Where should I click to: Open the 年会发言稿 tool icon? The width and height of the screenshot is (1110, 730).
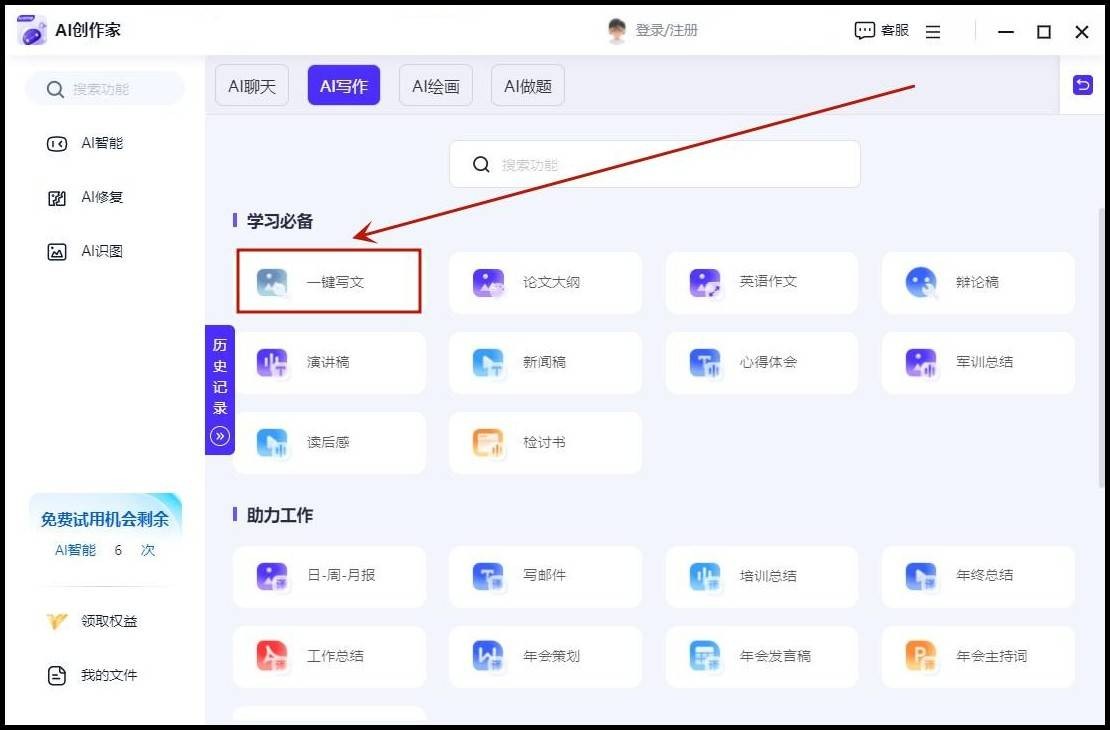pyautogui.click(x=705, y=656)
